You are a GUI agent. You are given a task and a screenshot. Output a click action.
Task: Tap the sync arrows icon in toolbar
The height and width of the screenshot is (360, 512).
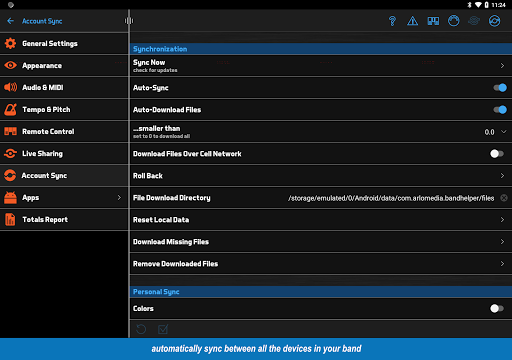click(494, 21)
